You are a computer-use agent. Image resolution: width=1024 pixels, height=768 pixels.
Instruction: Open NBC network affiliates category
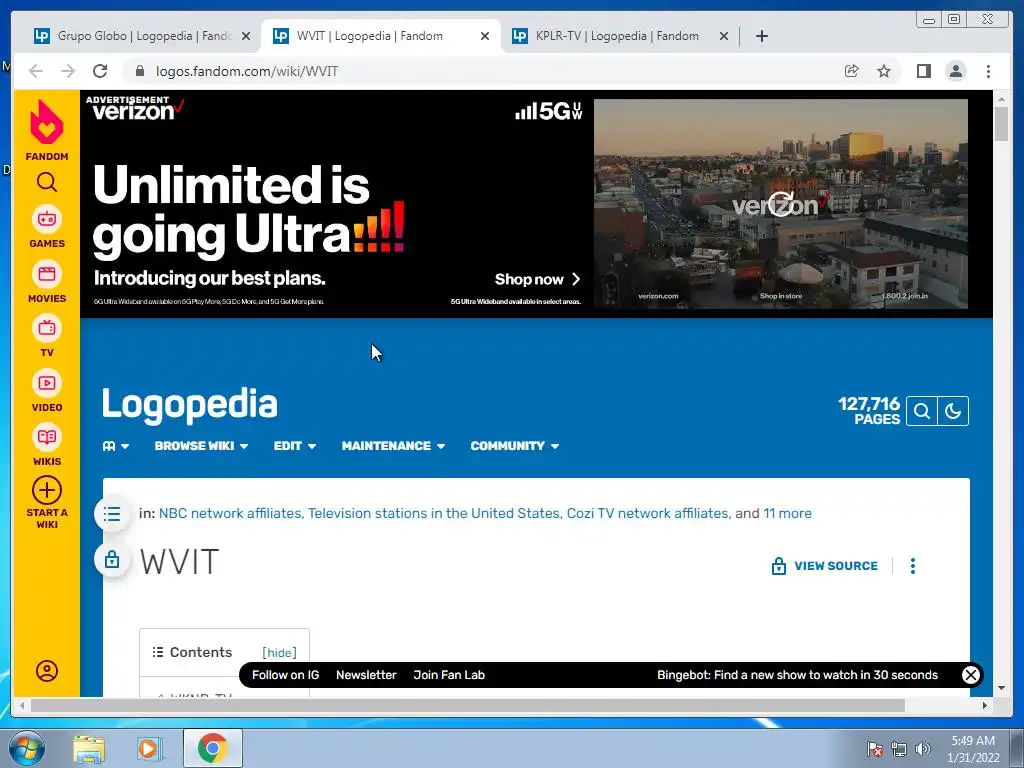pyautogui.click(x=230, y=513)
